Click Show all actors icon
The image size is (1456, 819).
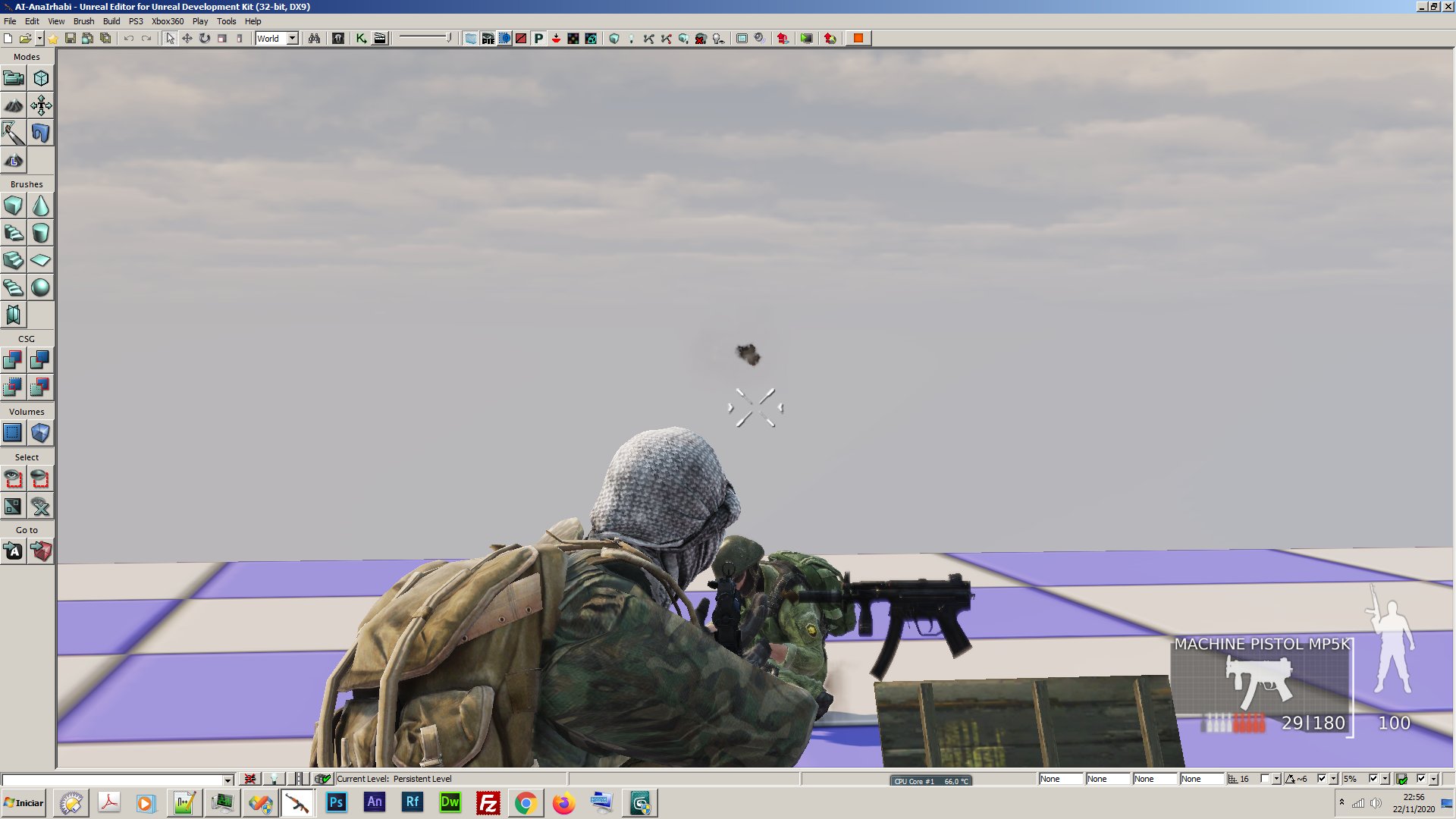41,506
